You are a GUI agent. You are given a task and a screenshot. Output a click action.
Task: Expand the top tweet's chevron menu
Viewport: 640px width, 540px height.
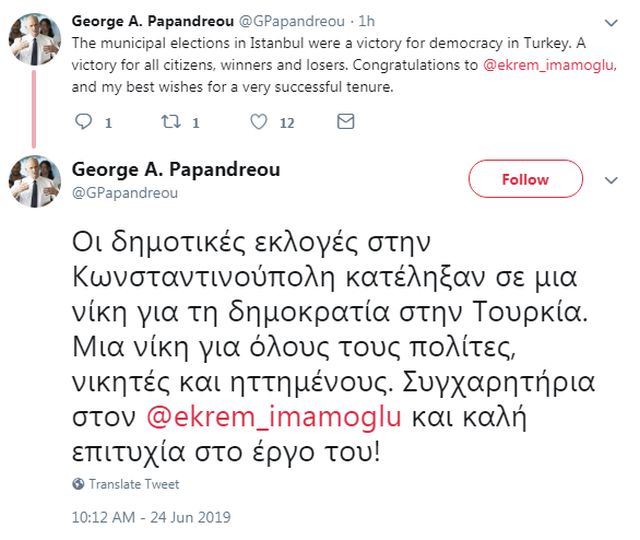612,23
